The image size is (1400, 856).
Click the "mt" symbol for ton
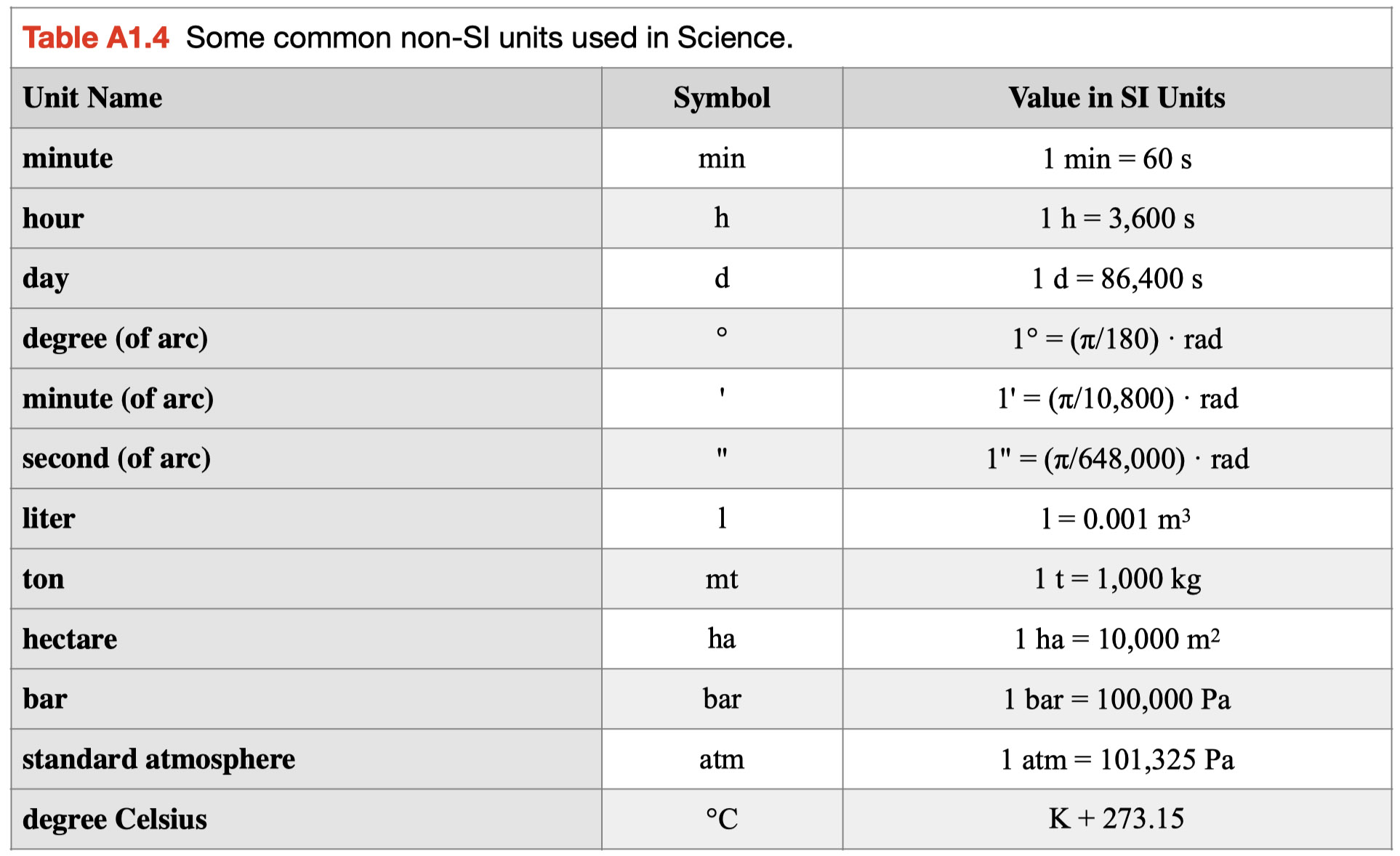click(x=721, y=579)
